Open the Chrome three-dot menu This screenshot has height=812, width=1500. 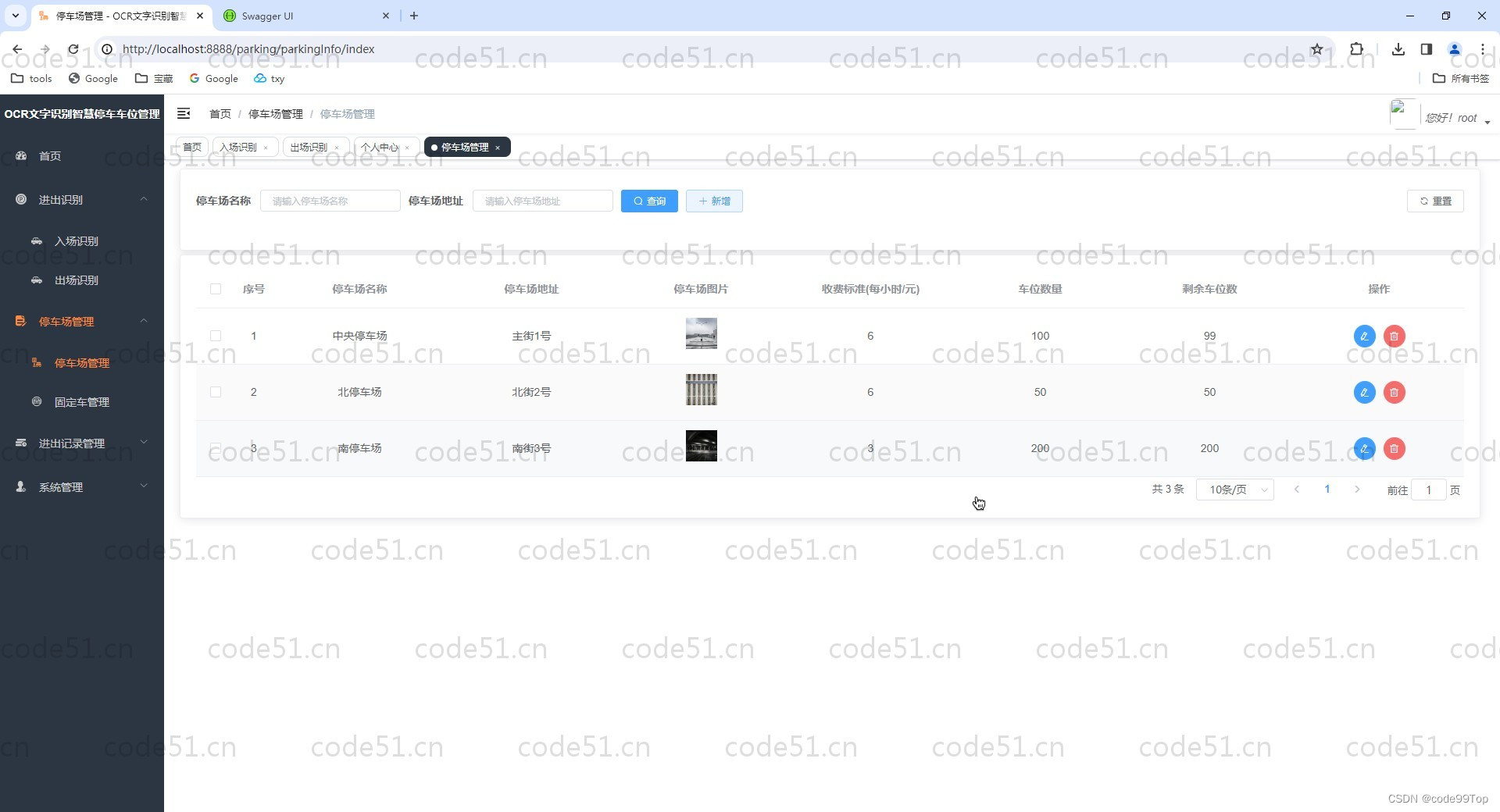pyautogui.click(x=1482, y=49)
